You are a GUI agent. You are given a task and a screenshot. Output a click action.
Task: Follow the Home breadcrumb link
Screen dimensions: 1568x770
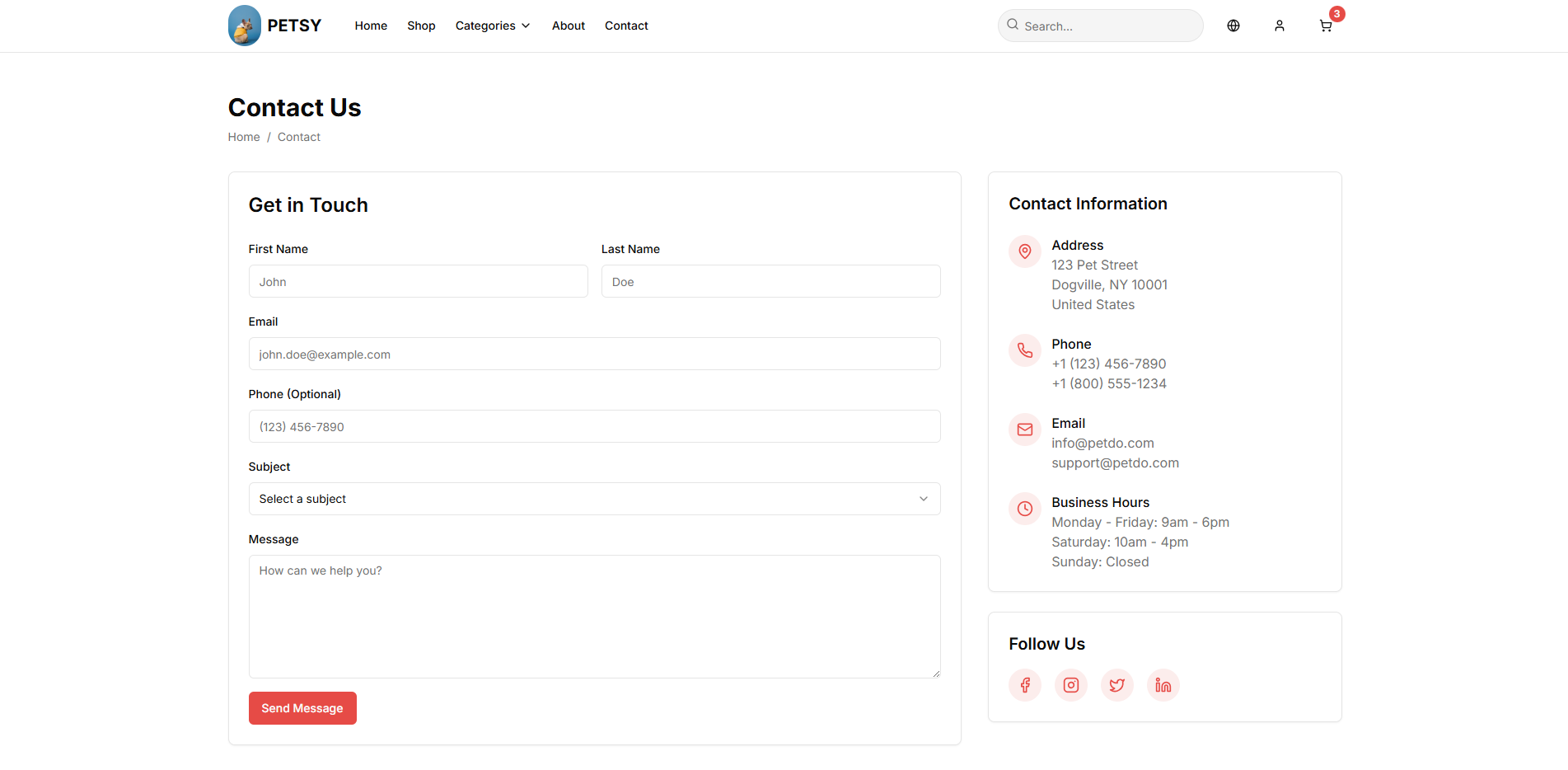pyautogui.click(x=243, y=137)
